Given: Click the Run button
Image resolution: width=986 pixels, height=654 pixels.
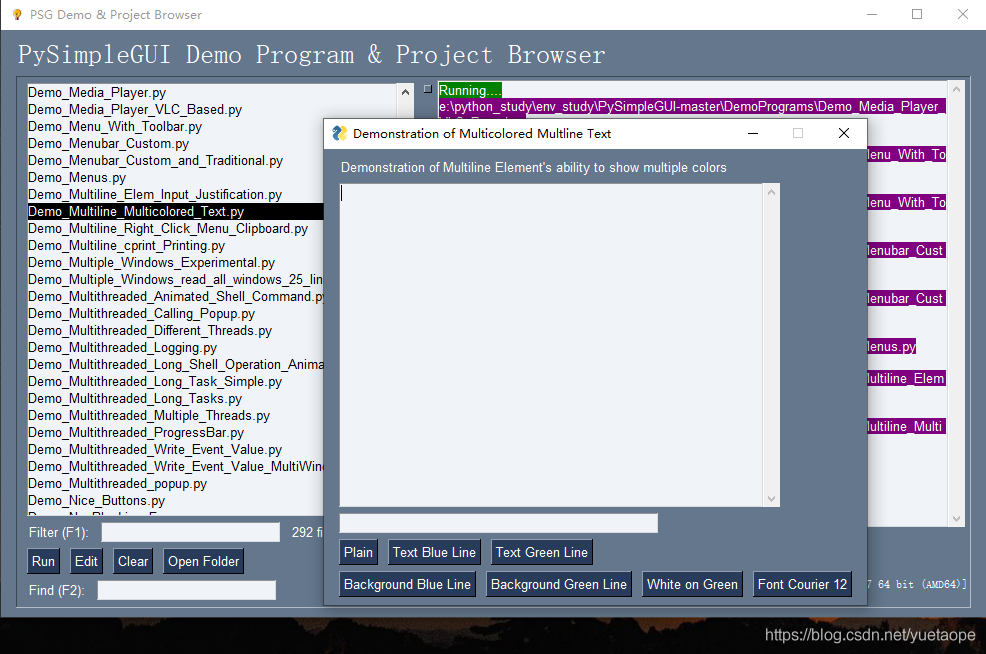Looking at the screenshot, I should [43, 562].
